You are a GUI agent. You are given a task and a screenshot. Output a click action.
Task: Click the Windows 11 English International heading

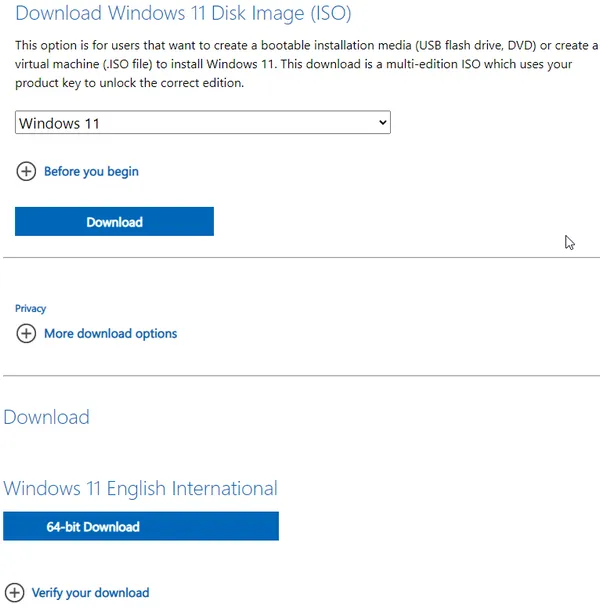tap(140, 488)
